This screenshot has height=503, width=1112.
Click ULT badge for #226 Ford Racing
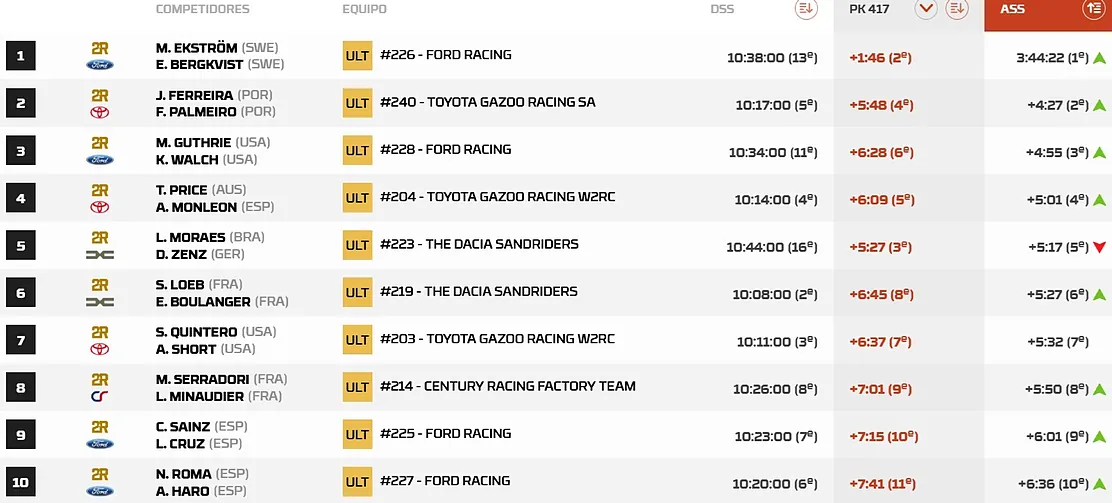357,55
